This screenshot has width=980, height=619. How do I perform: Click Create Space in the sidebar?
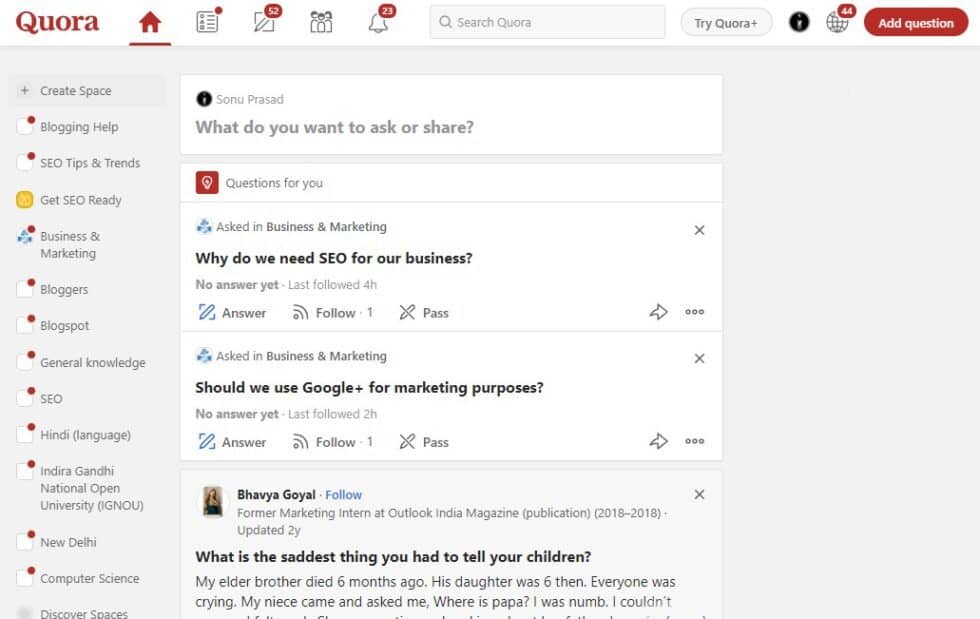(87, 91)
